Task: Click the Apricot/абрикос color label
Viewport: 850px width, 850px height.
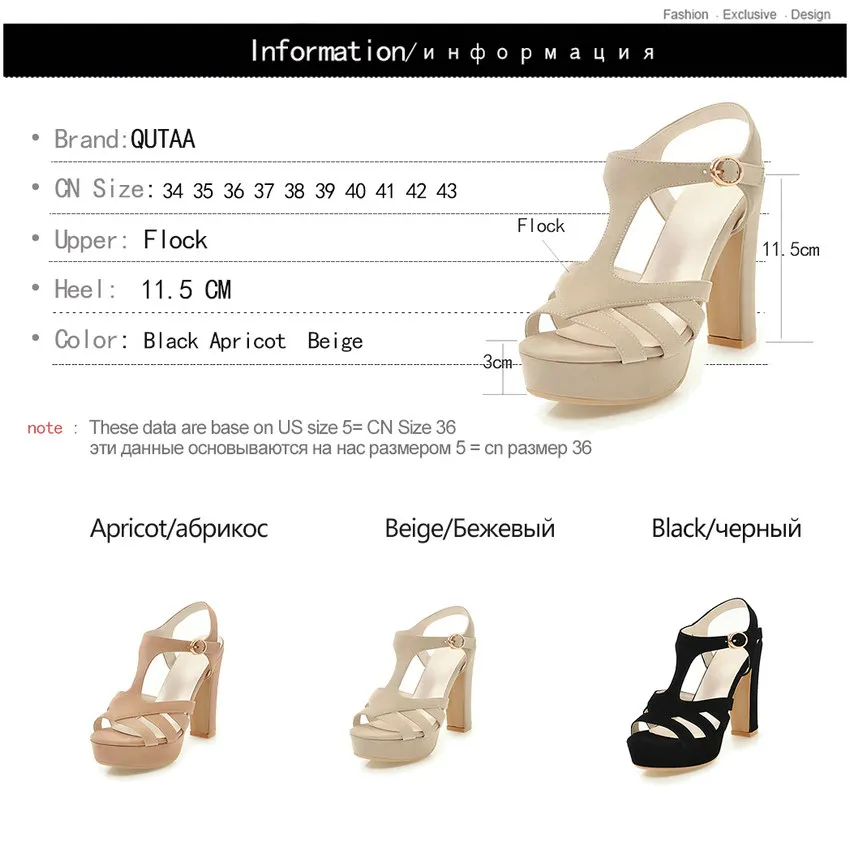Action: [179, 529]
